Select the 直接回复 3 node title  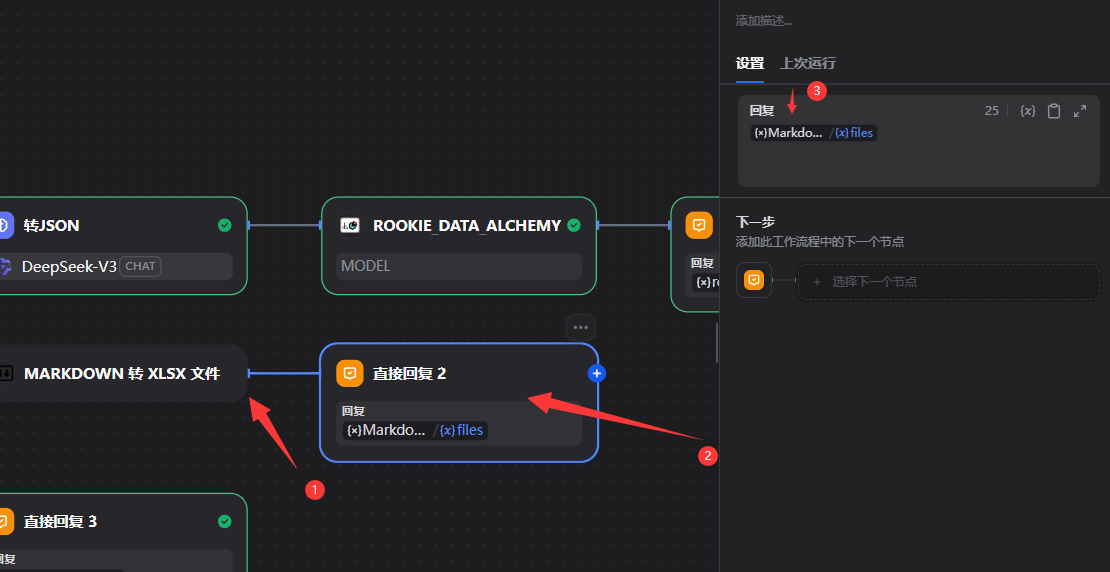point(60,521)
